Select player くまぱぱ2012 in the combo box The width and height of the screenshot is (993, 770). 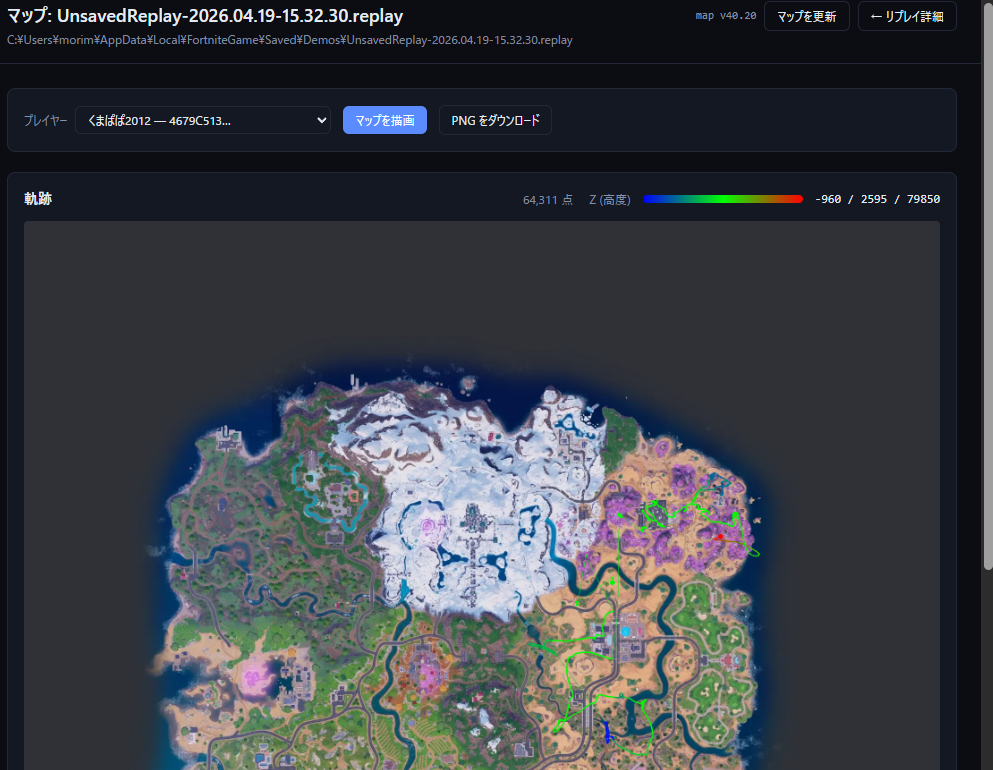202,119
